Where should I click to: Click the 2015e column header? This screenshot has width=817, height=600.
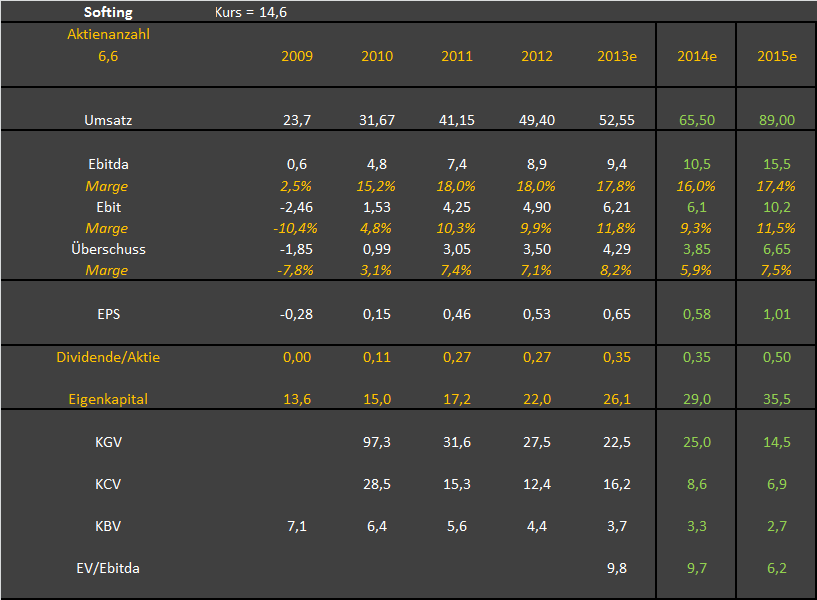pyautogui.click(x=777, y=56)
